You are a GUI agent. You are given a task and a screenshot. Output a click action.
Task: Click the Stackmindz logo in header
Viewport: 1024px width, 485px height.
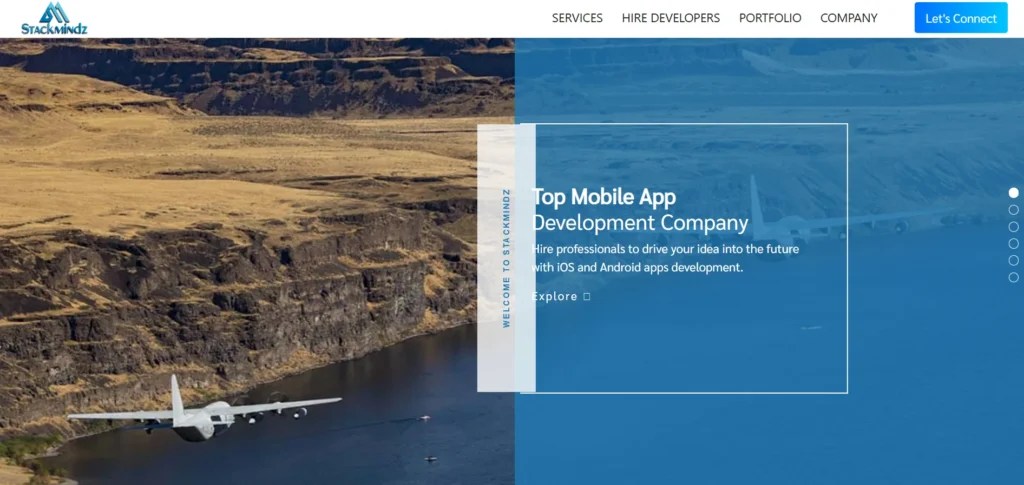point(54,18)
